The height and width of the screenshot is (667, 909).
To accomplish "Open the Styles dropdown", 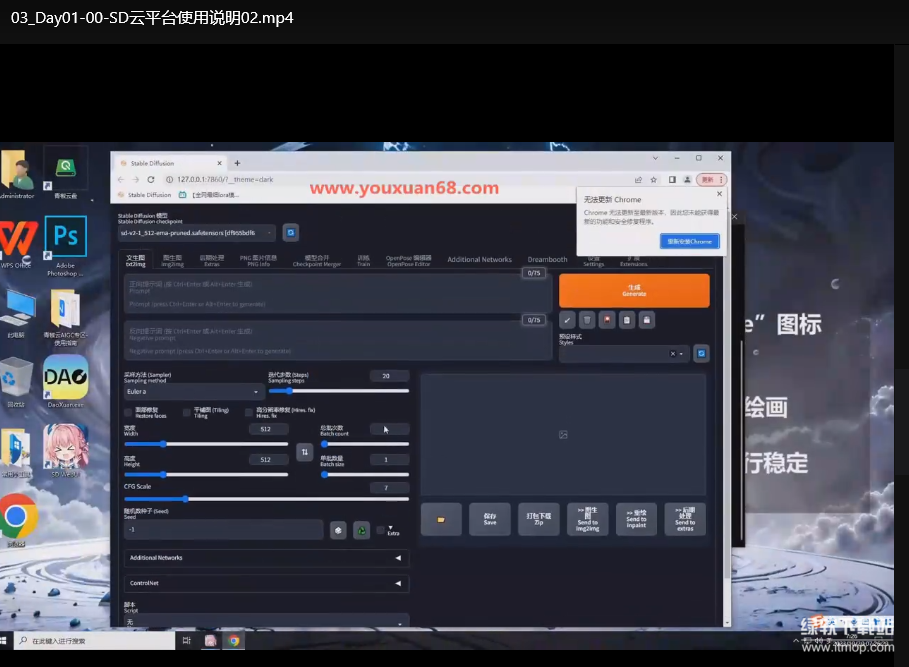I will pyautogui.click(x=624, y=353).
